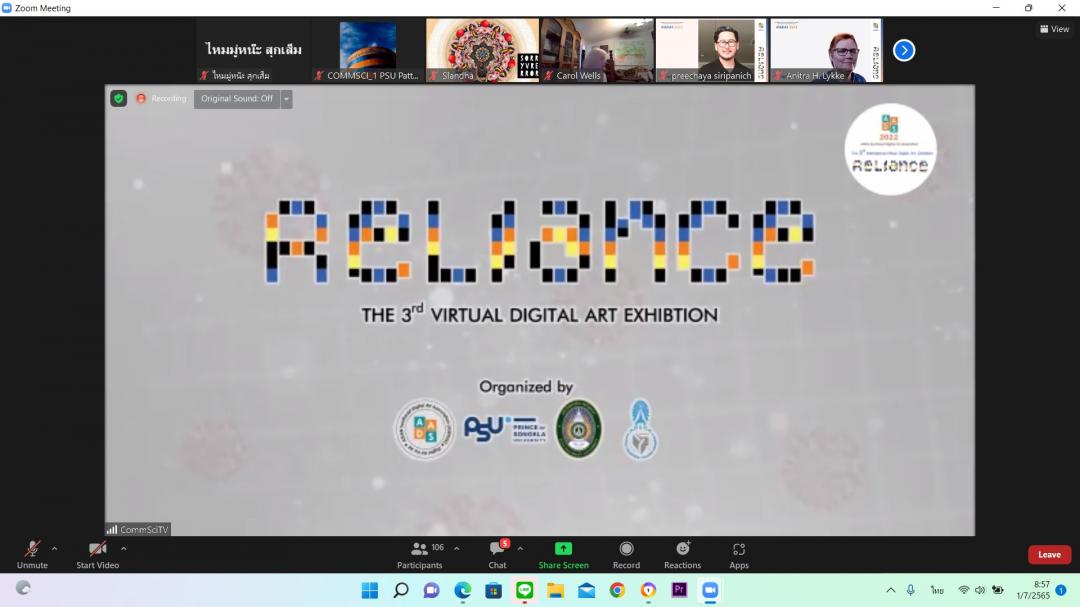Select Carol Wells video thumbnail
The image size is (1080, 607).
coord(598,49)
